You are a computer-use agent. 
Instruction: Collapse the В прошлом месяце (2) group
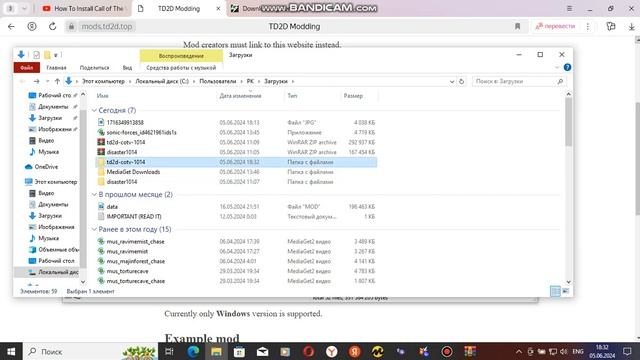94,195
